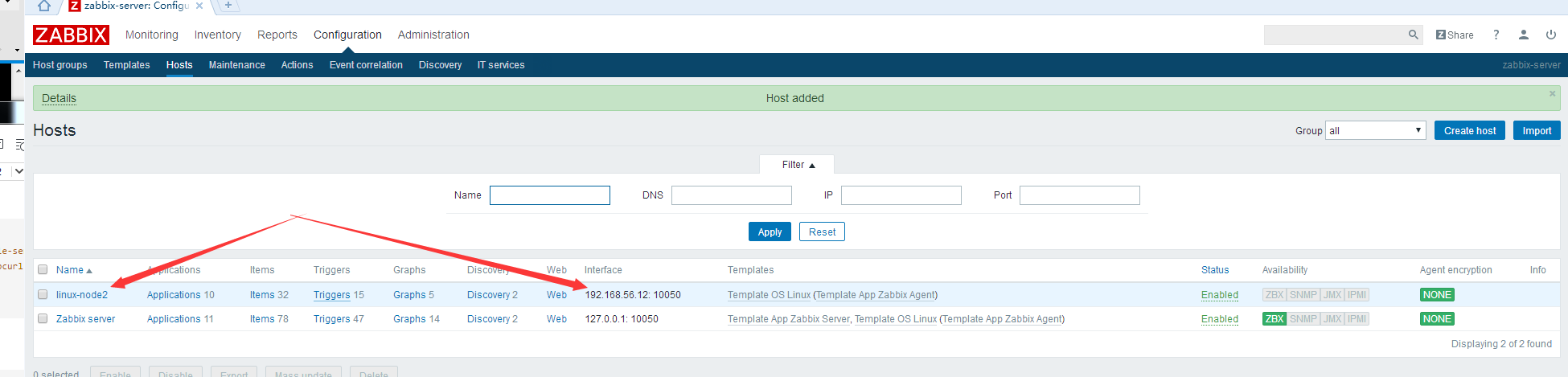1568x377 pixels.
Task: Click IPMI badge for linux-node2
Action: tap(1357, 295)
